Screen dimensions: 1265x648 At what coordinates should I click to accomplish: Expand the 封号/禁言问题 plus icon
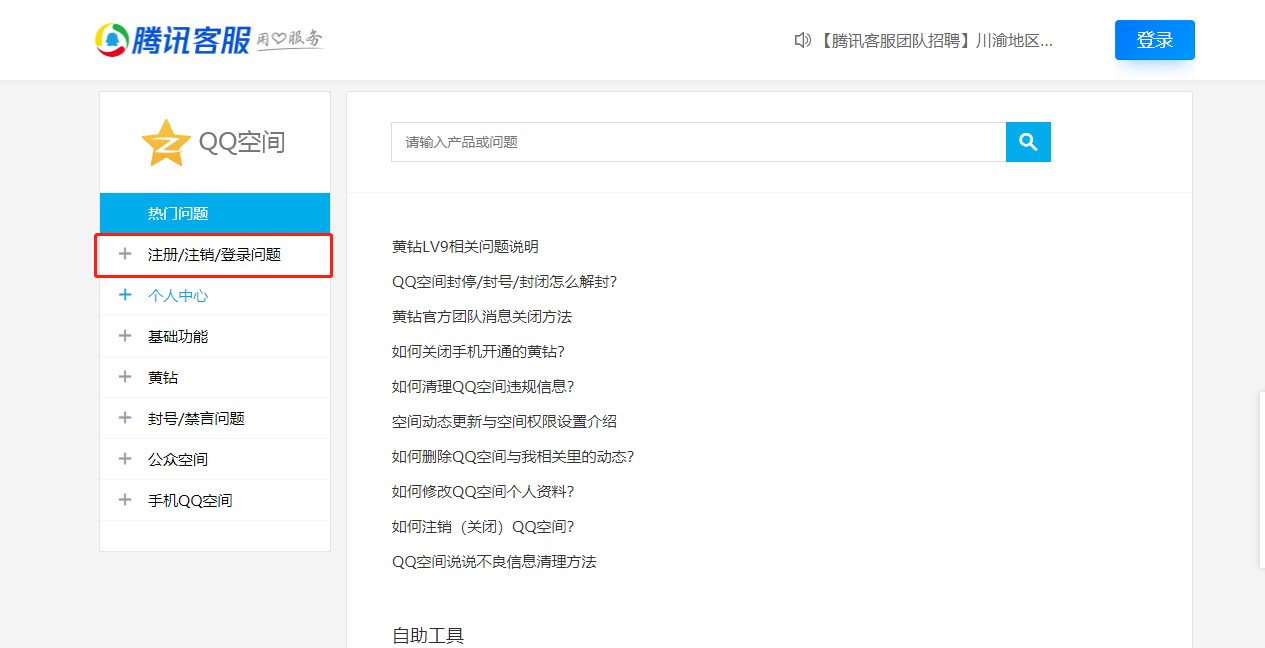click(125, 418)
